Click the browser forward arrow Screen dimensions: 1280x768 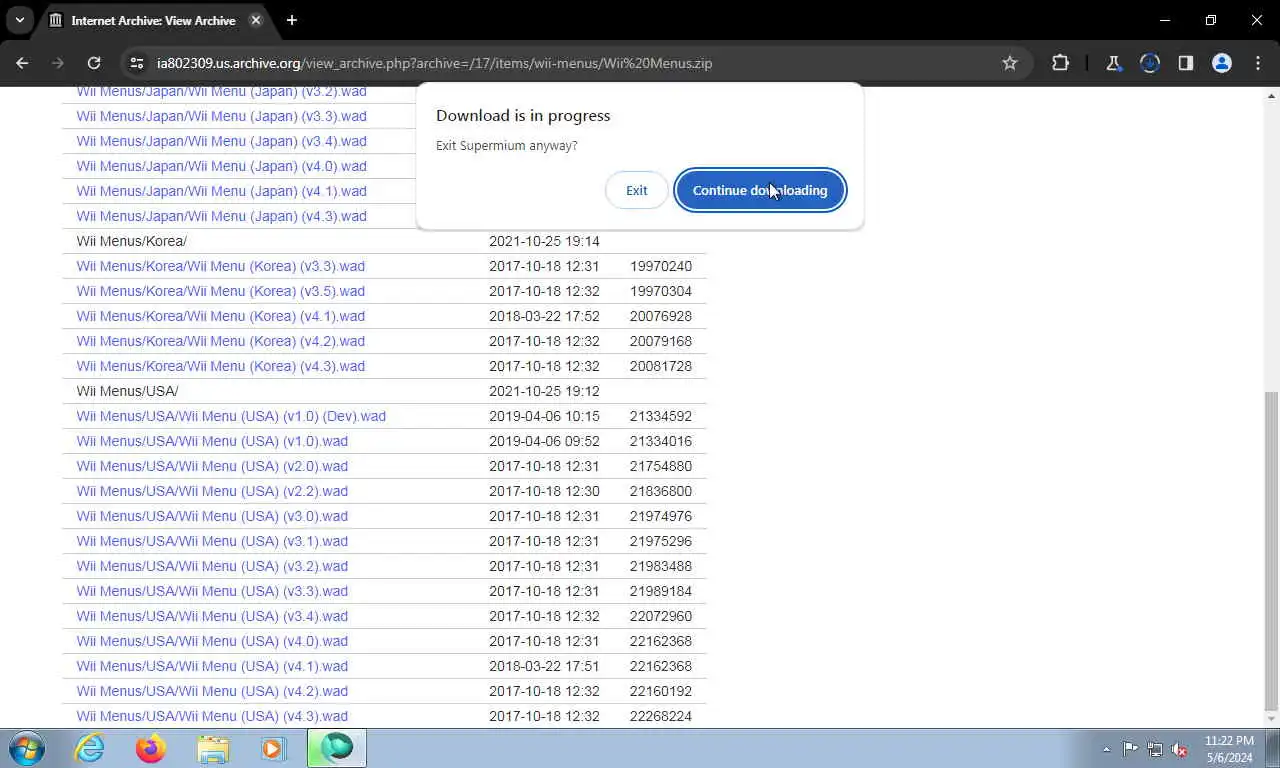click(x=57, y=63)
